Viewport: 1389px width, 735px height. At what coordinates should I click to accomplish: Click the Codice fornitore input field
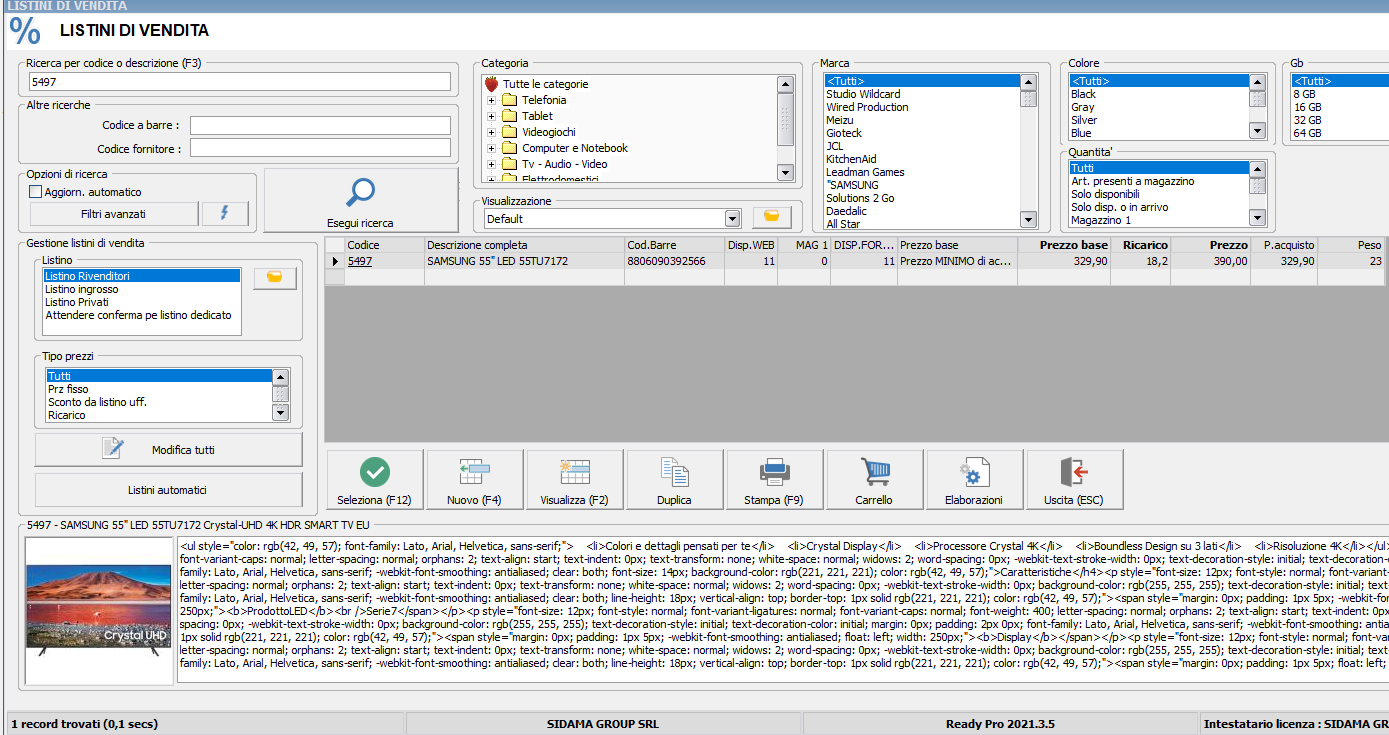321,148
